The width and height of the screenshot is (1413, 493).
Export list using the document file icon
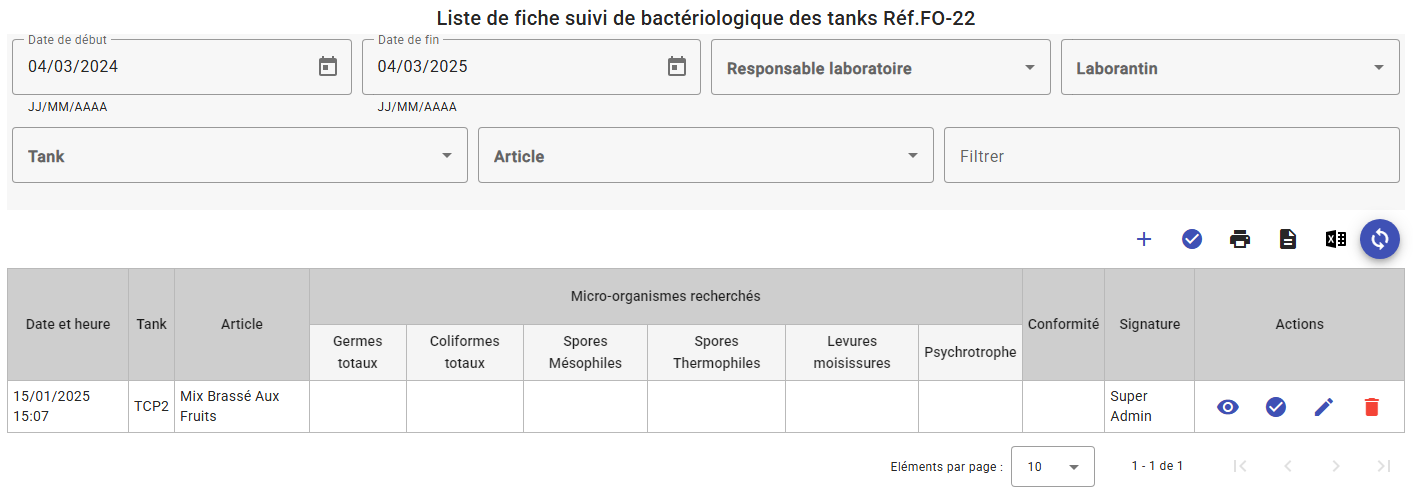point(1288,239)
